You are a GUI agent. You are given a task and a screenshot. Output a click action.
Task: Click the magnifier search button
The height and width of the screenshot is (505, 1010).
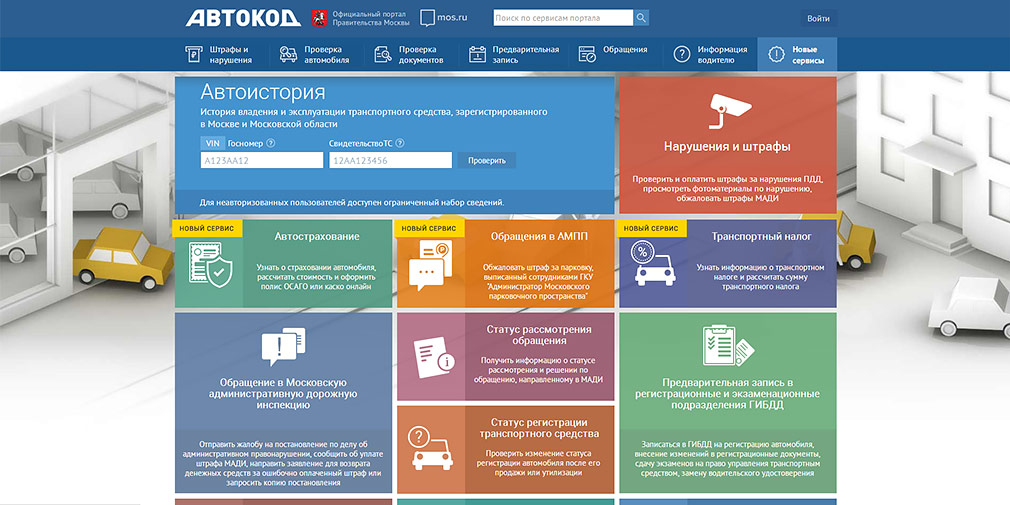641,18
